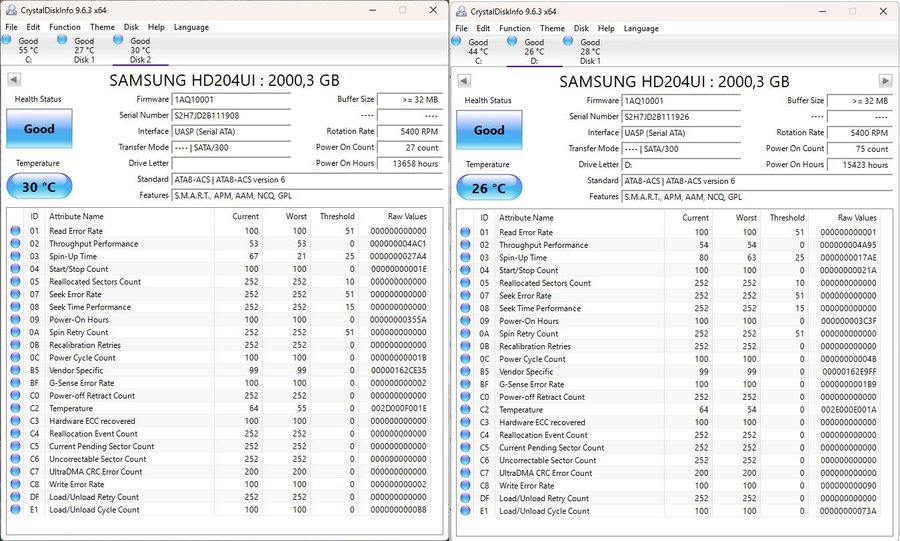Click 26 °C temperature button in right window
Screen dimensions: 900x541
[489, 188]
